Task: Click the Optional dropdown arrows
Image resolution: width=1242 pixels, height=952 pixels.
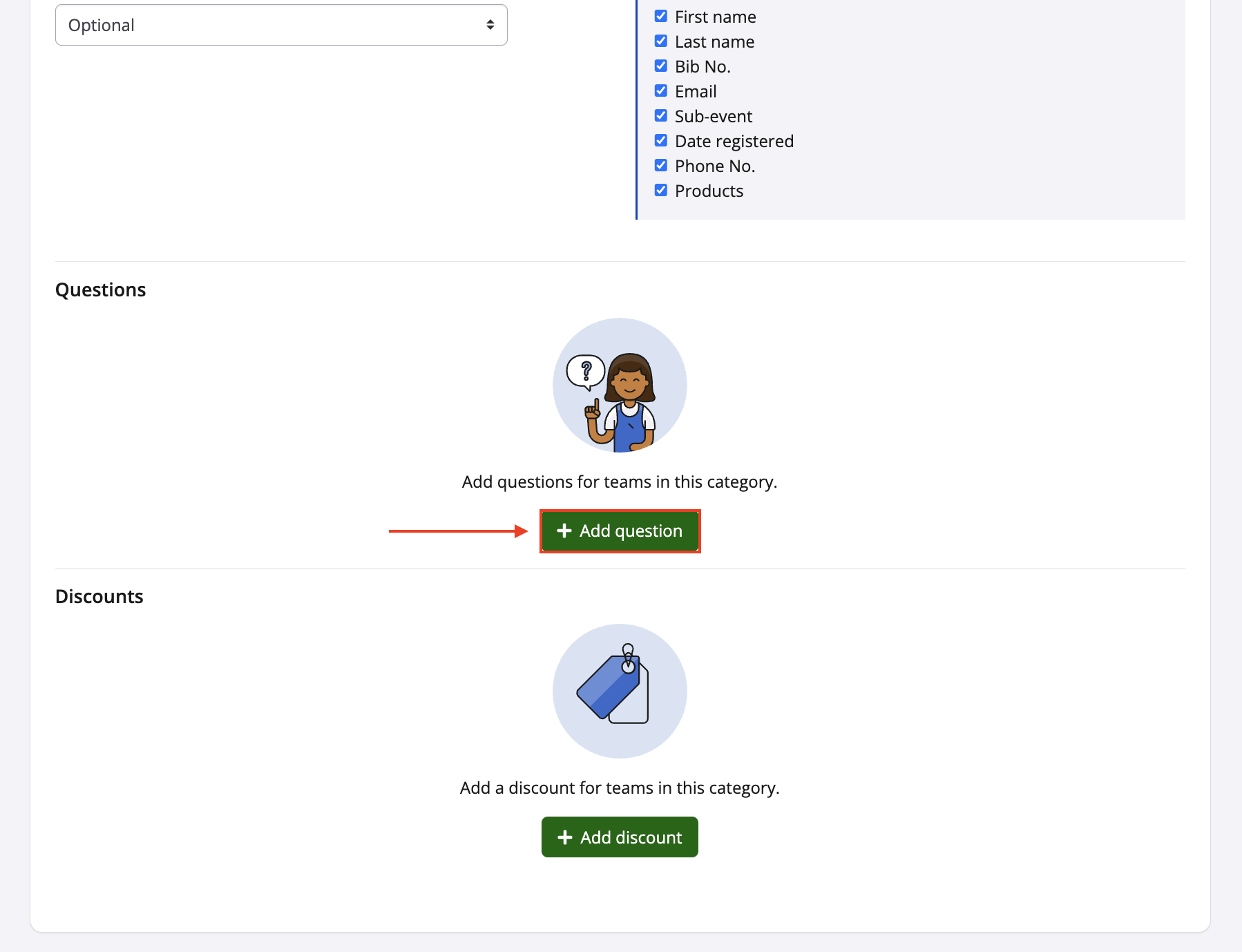Action: pos(490,25)
